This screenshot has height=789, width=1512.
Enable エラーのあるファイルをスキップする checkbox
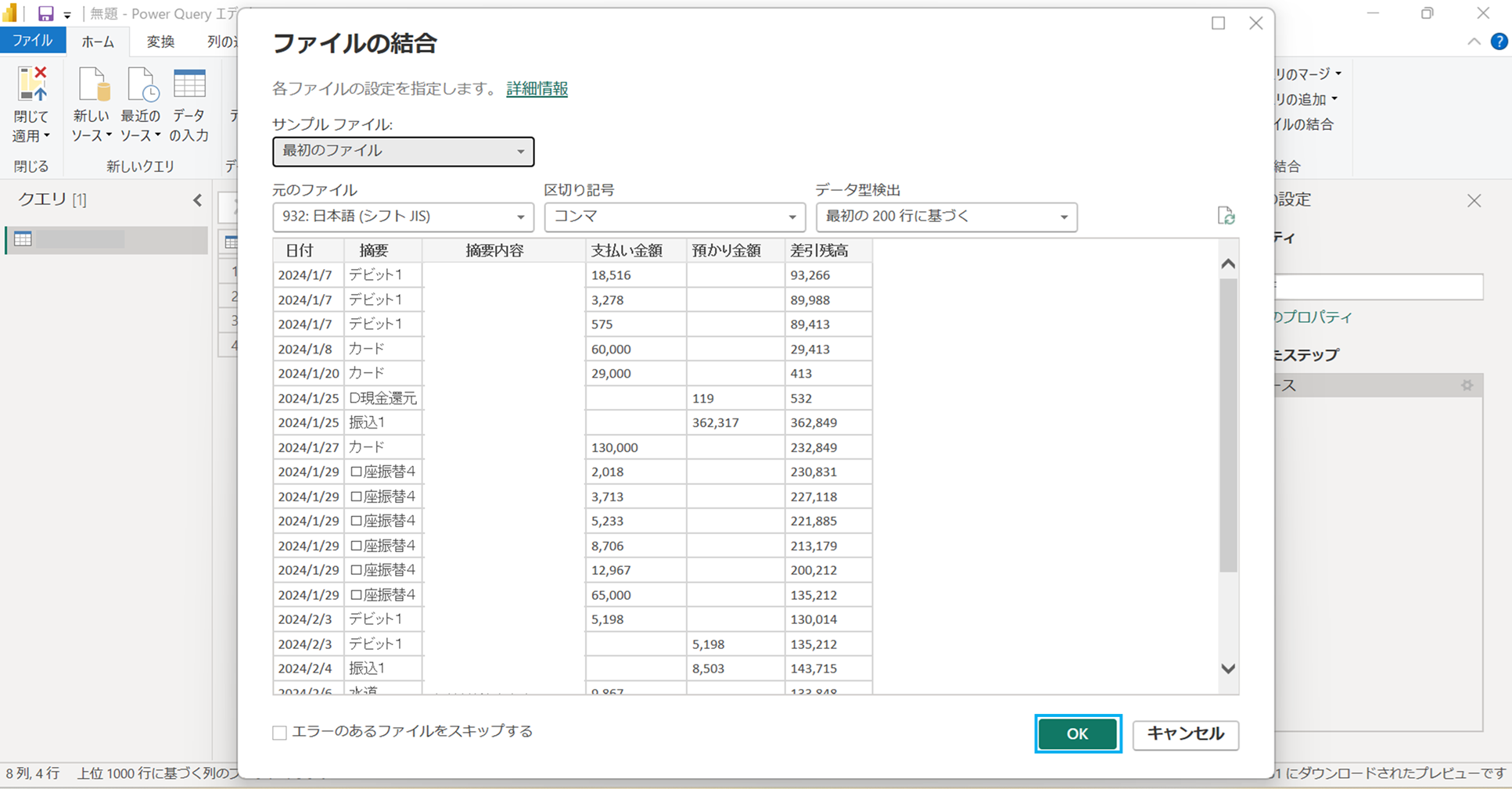279,732
